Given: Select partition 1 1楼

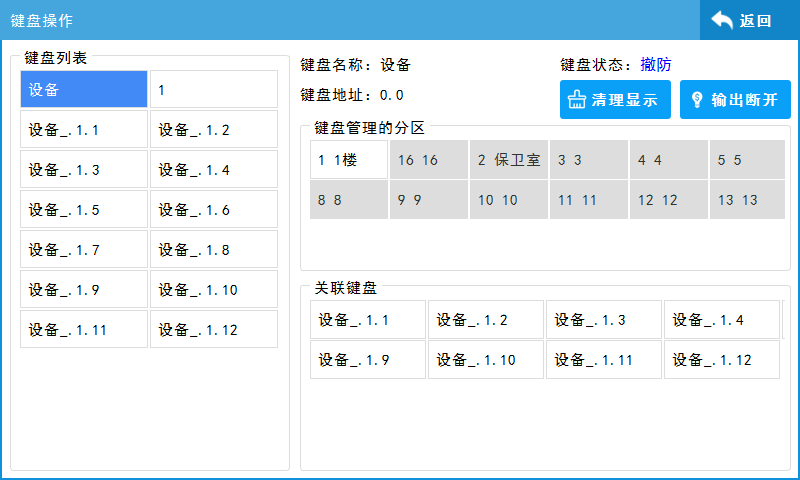Looking at the screenshot, I should pyautogui.click(x=349, y=160).
